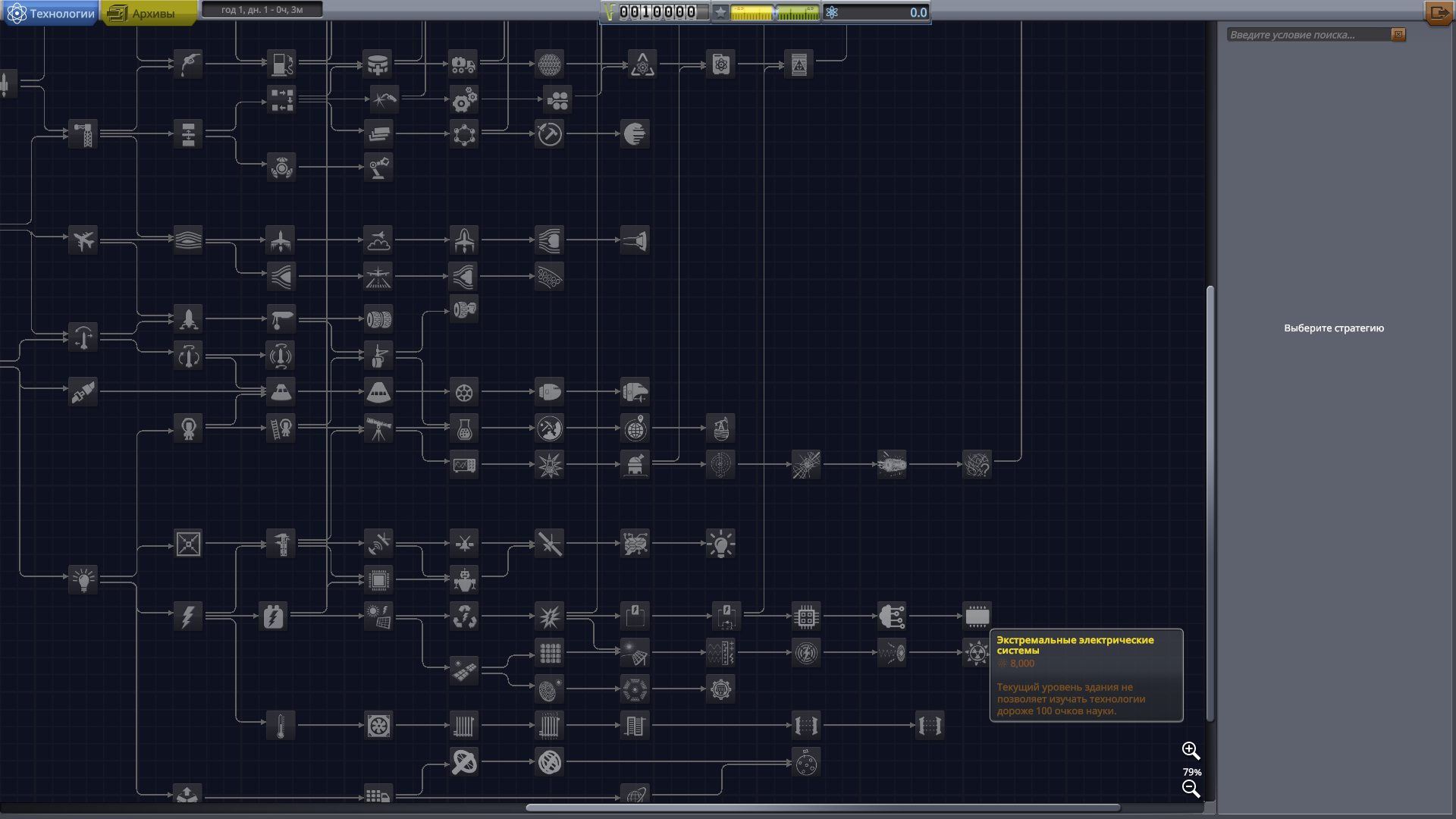1456x819 pixels.
Task: Zoom out with magnifier minus button
Action: tap(1191, 789)
